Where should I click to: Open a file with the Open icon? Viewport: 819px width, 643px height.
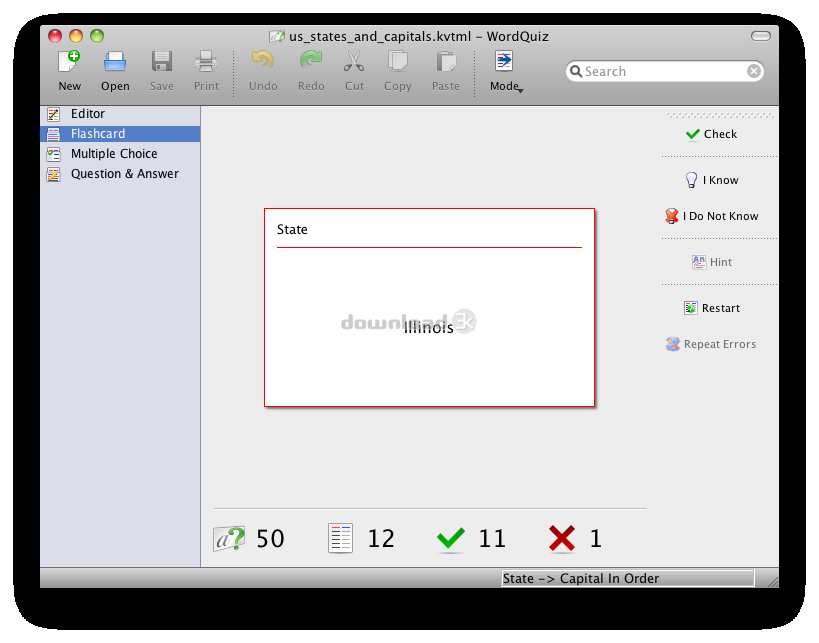tap(115, 62)
